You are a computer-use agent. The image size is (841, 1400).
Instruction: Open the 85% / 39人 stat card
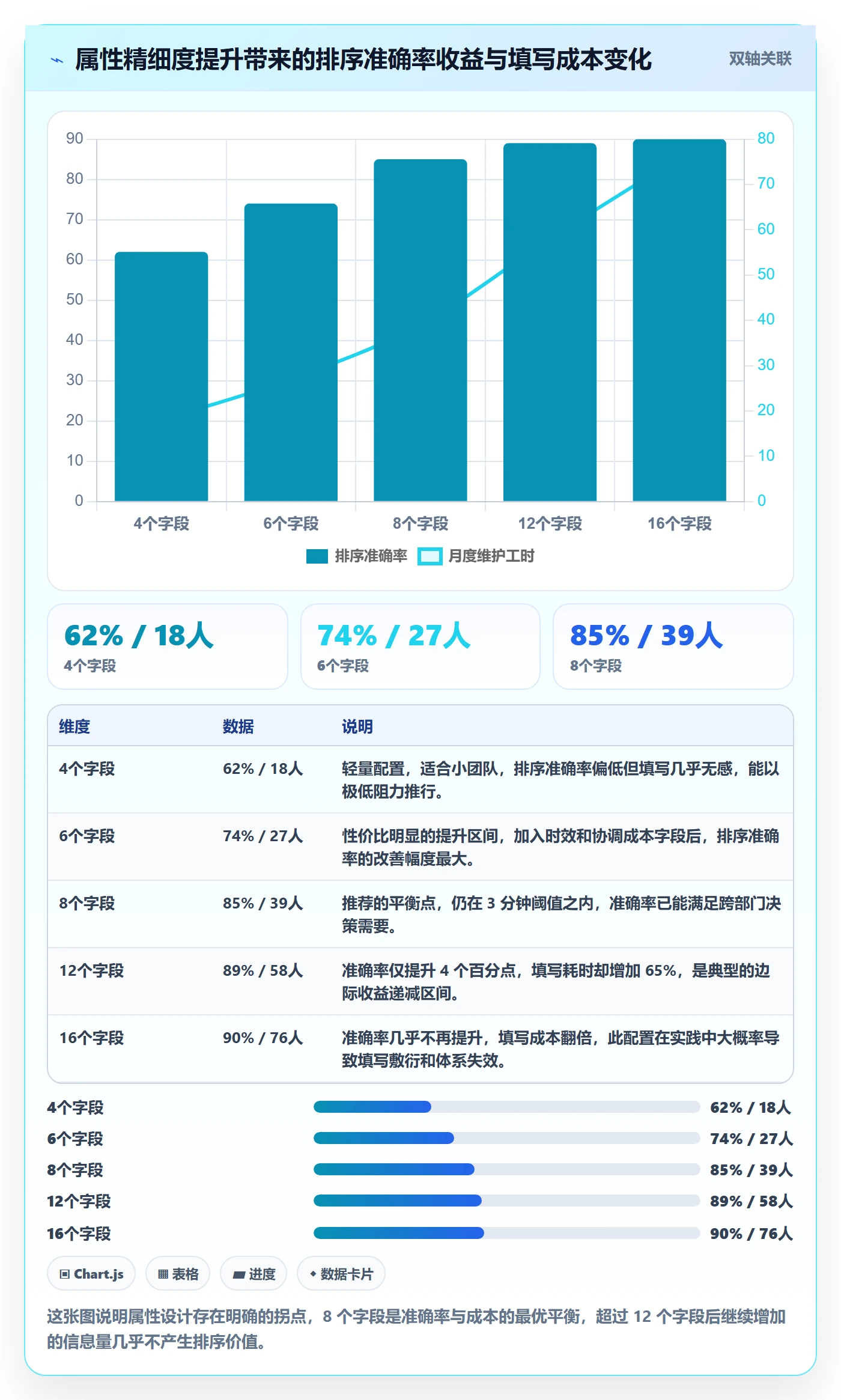(x=673, y=647)
